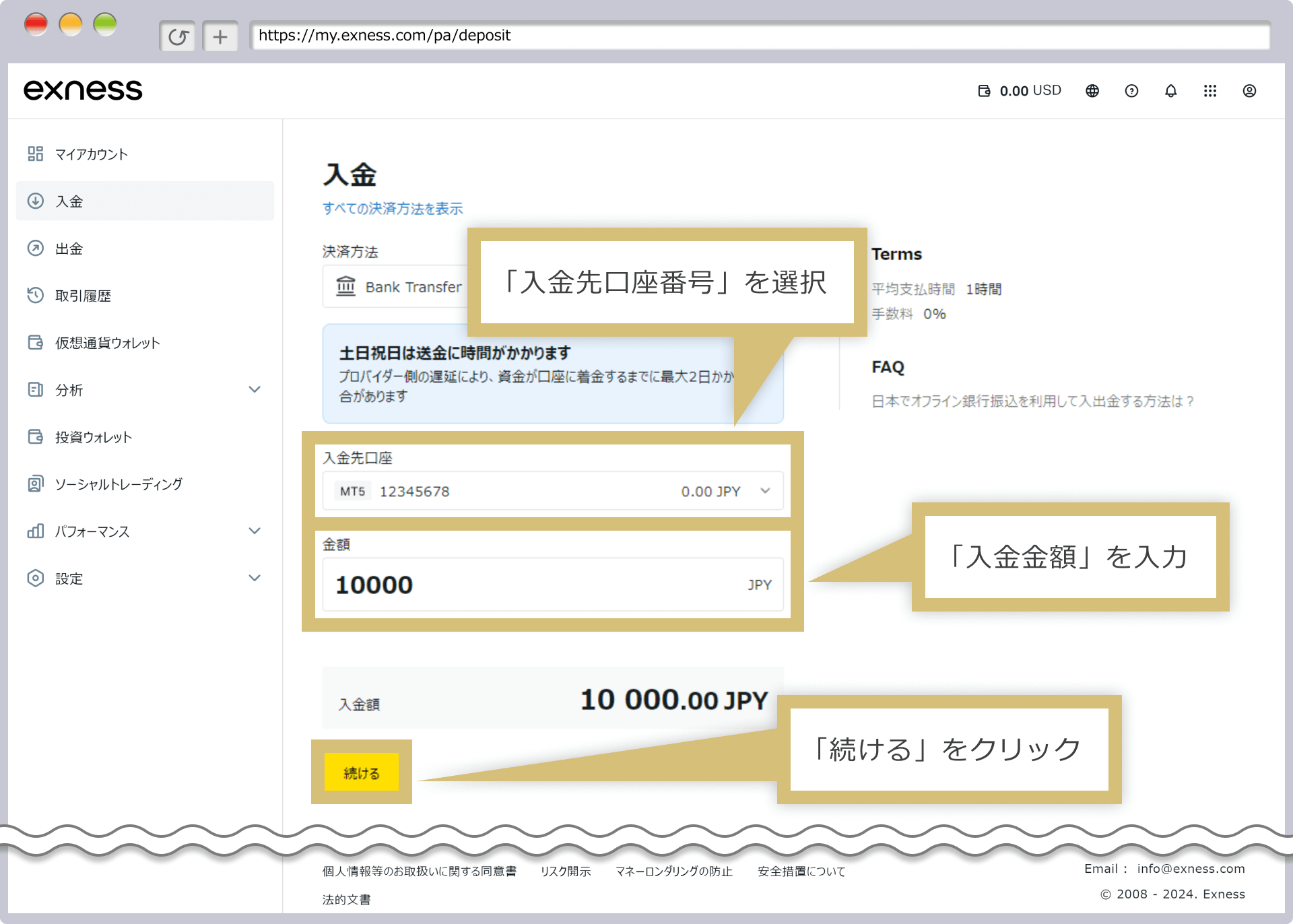This screenshot has height=924, width=1293.
Task: Open リスク開示 footer link
Action: [566, 871]
